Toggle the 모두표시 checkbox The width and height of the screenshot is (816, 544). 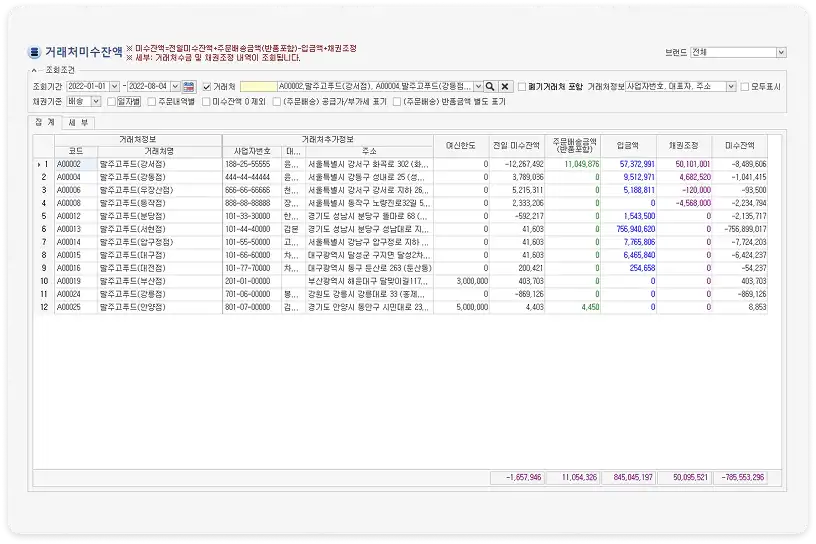[x=745, y=87]
